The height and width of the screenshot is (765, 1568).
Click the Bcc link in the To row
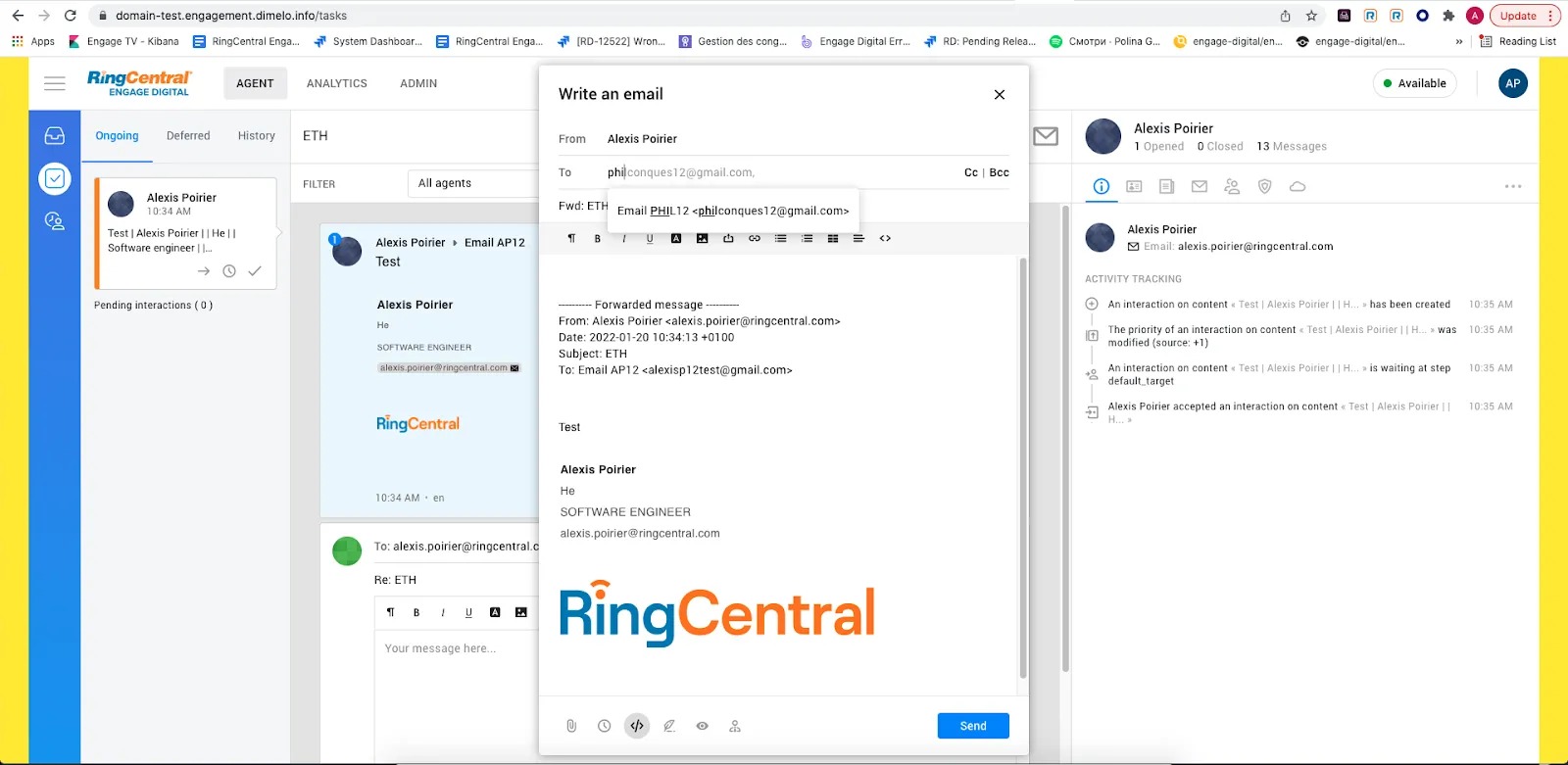pos(999,172)
